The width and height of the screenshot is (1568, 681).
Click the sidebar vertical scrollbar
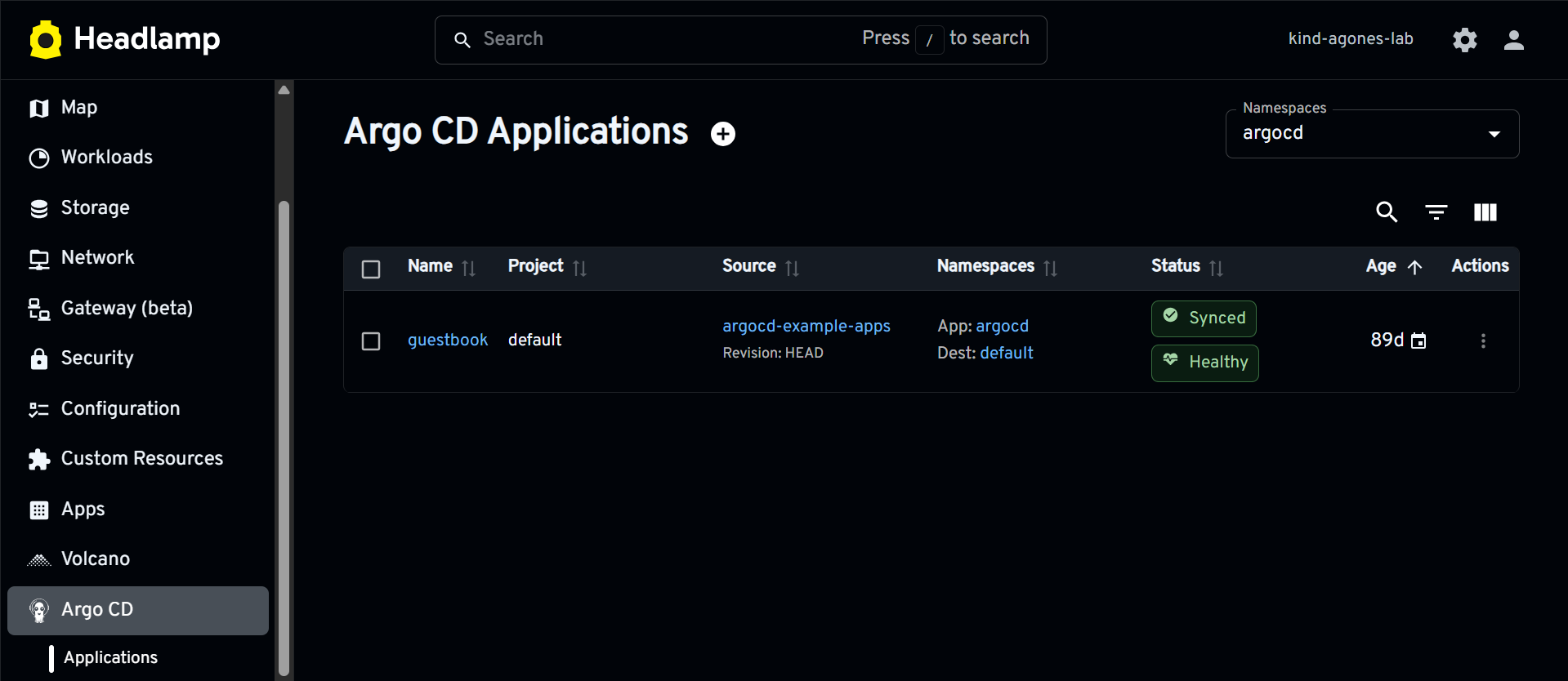284,438
